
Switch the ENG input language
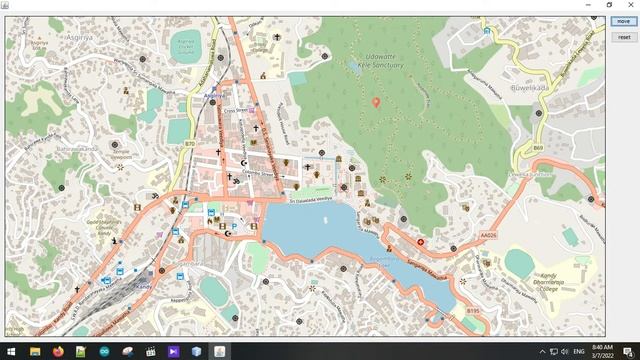coord(579,351)
